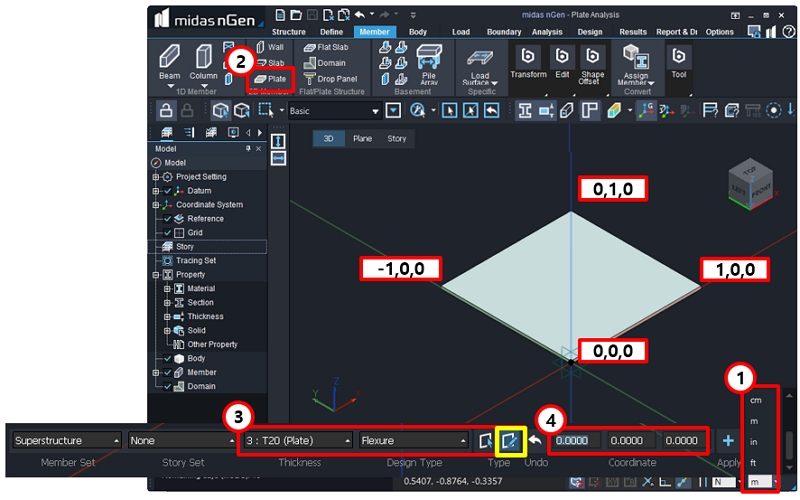Open the Analysis ribbon tab
Image resolution: width=800 pixels, height=500 pixels.
[x=547, y=32]
